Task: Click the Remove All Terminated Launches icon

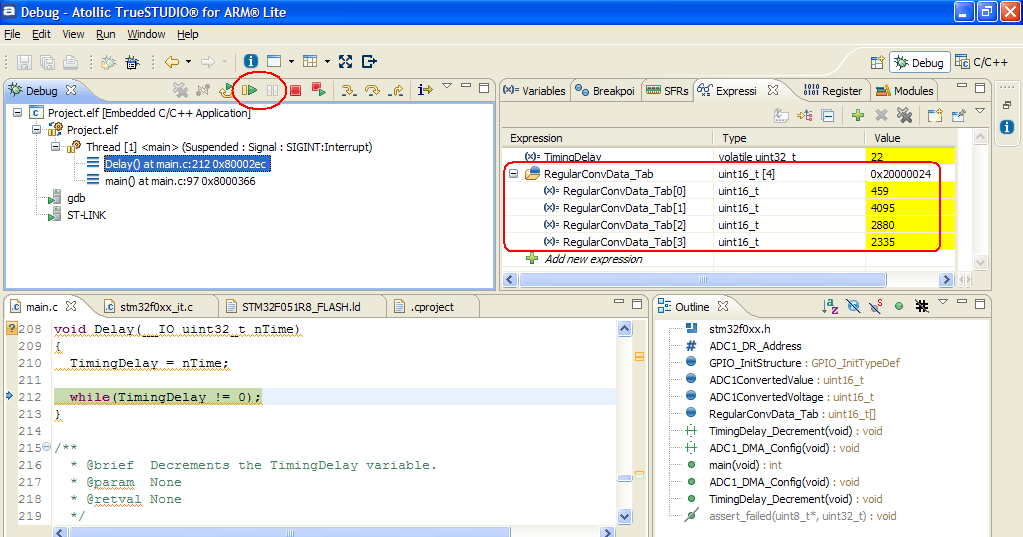Action: coord(180,90)
